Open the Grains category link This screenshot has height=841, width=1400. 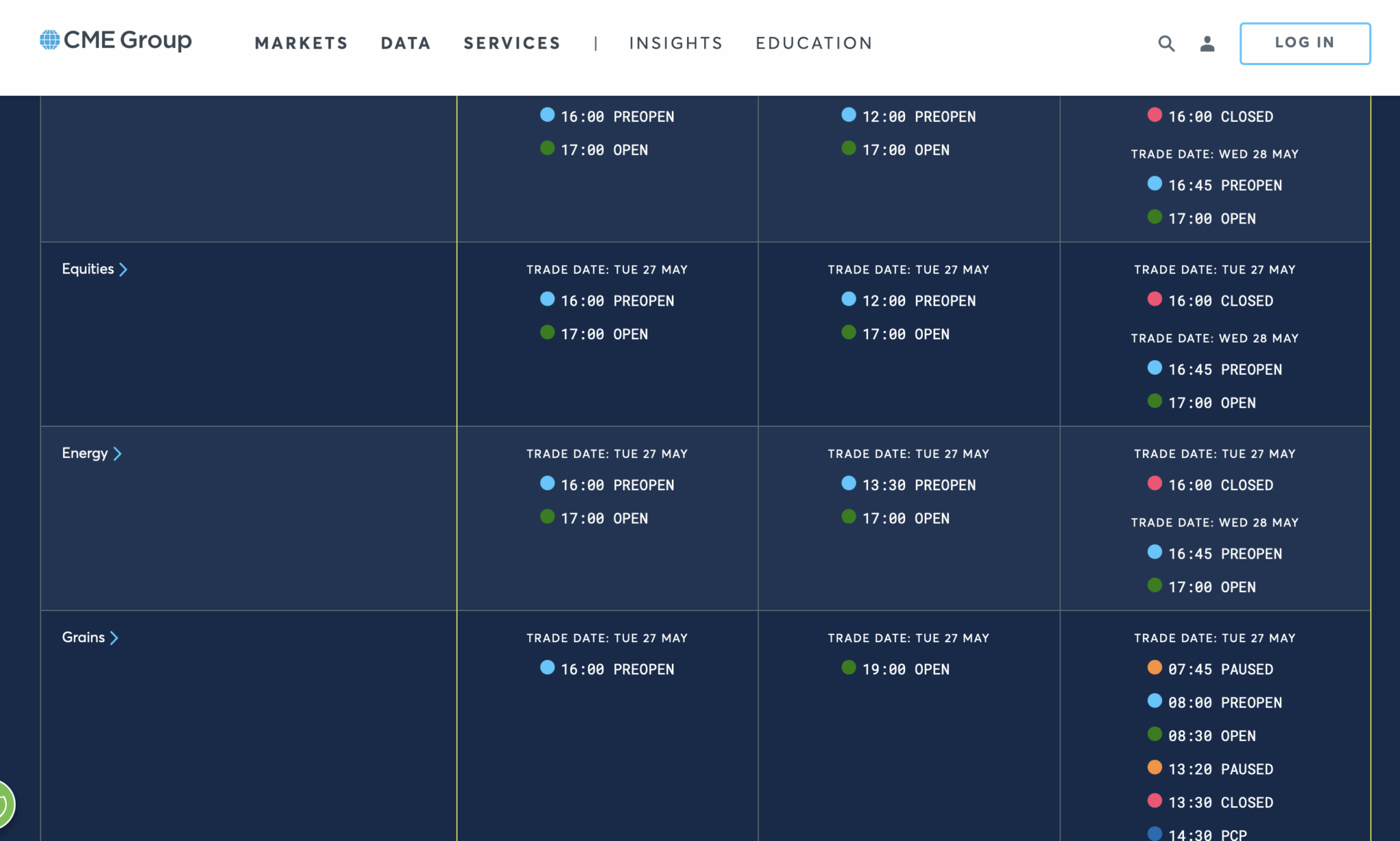click(83, 637)
